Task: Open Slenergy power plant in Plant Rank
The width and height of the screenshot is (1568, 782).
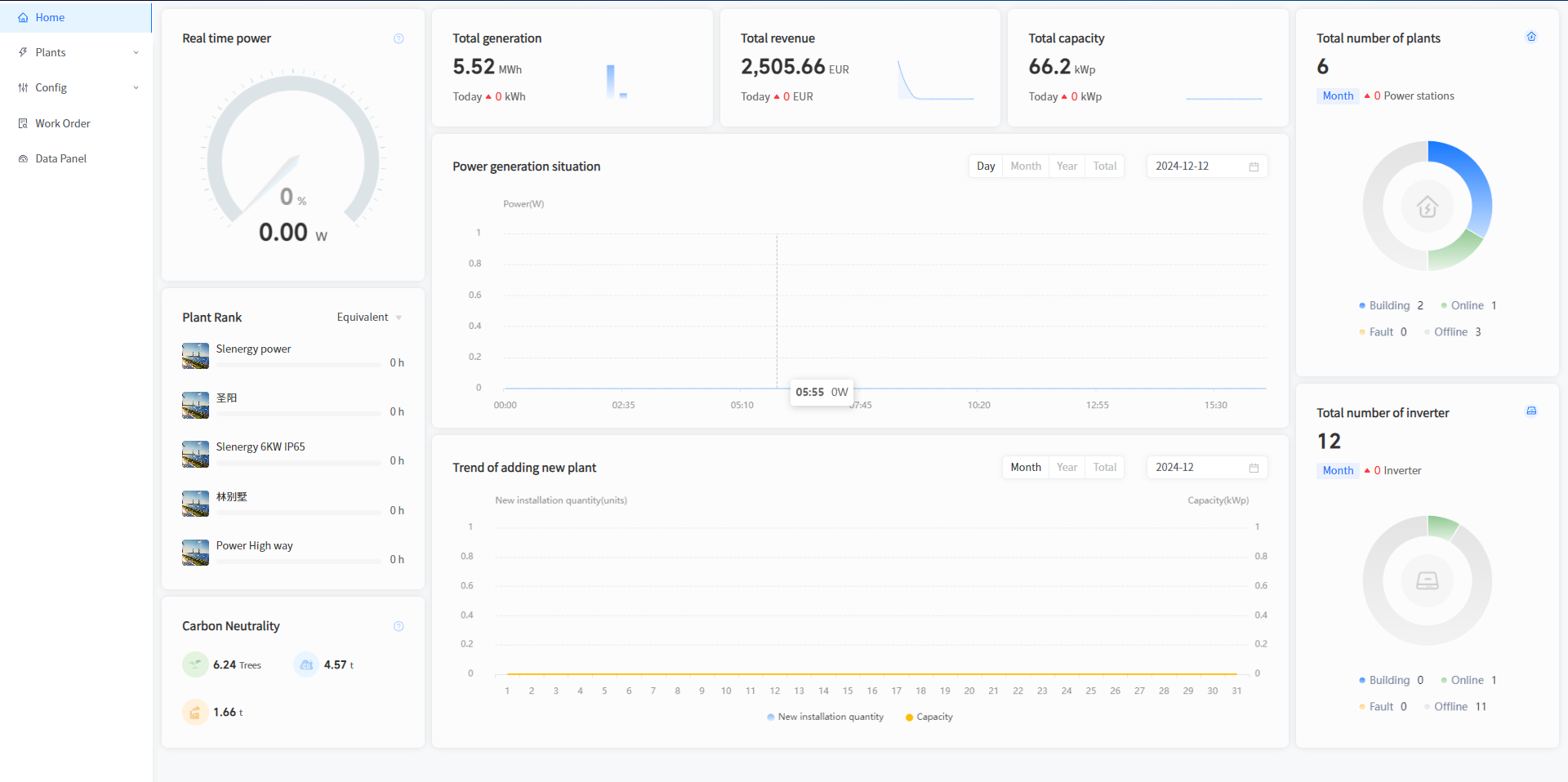Action: [253, 349]
